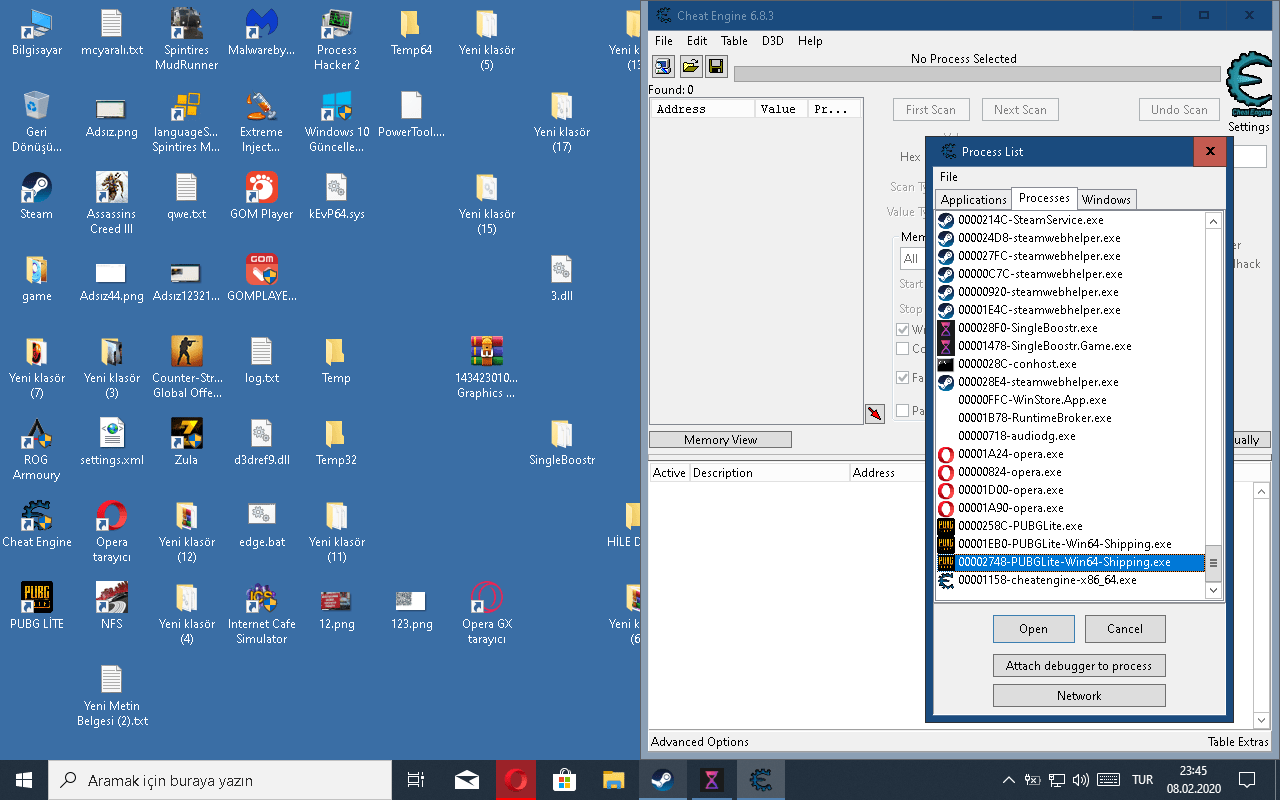The width and height of the screenshot is (1280, 800).
Task: Click the red arrow add-address icon
Action: click(x=875, y=413)
